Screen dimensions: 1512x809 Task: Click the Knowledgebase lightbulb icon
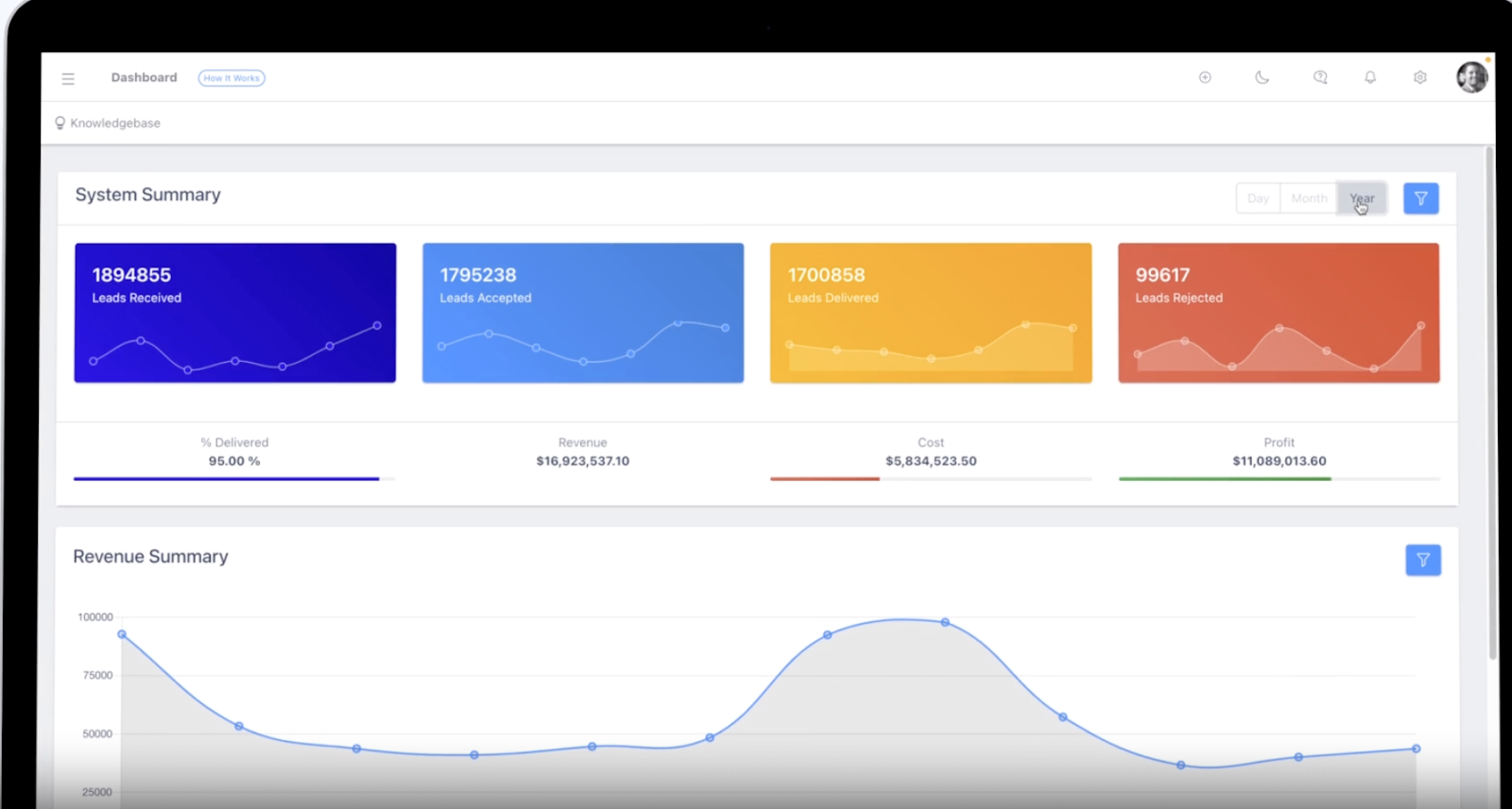[x=60, y=123]
